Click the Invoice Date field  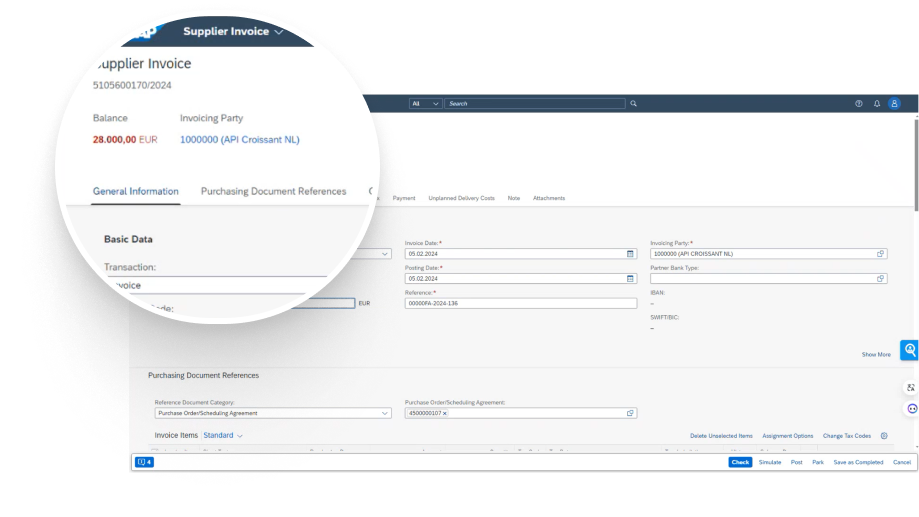(520, 254)
